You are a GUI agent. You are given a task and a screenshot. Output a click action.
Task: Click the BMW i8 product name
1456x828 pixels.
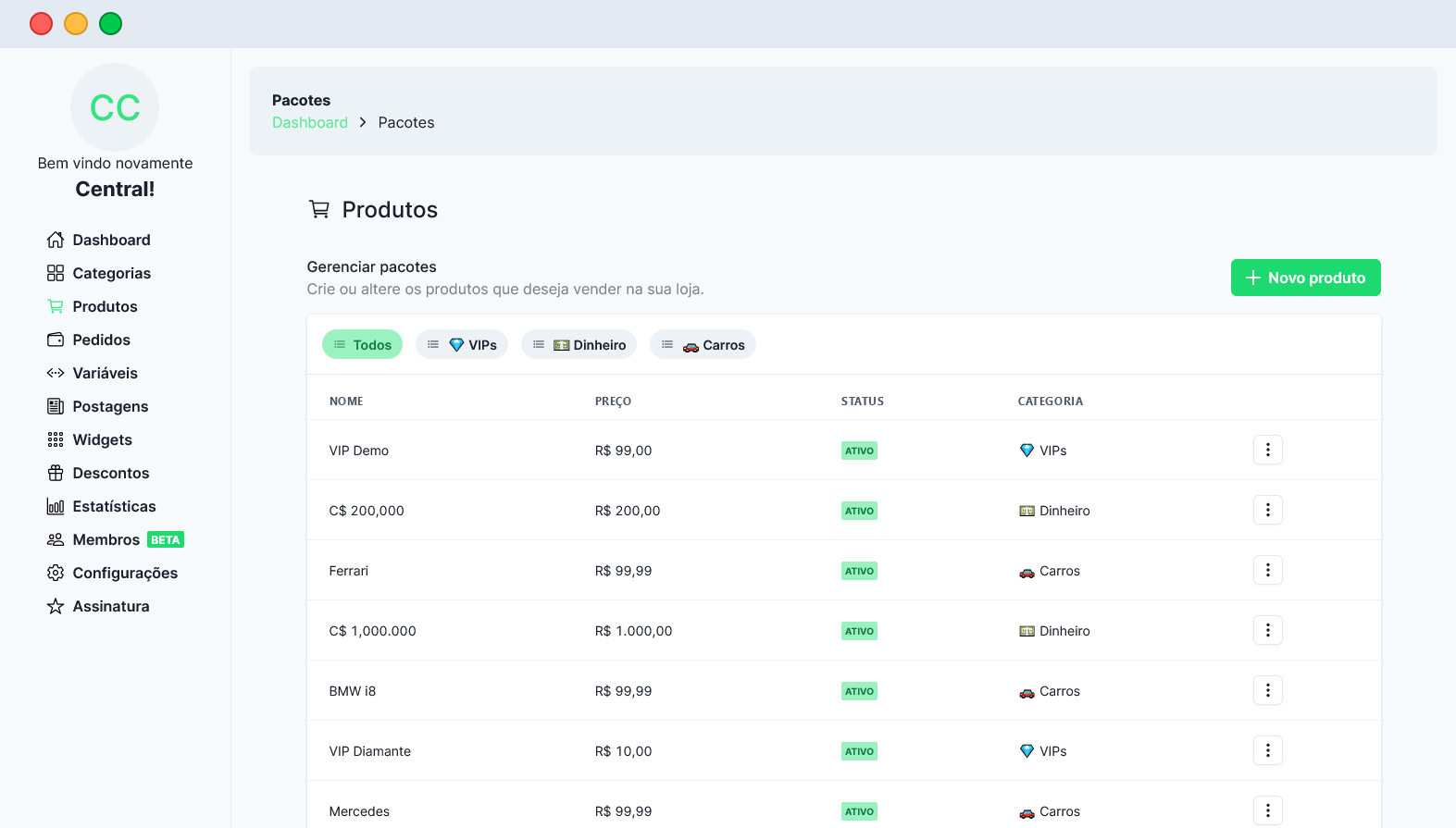click(x=353, y=691)
